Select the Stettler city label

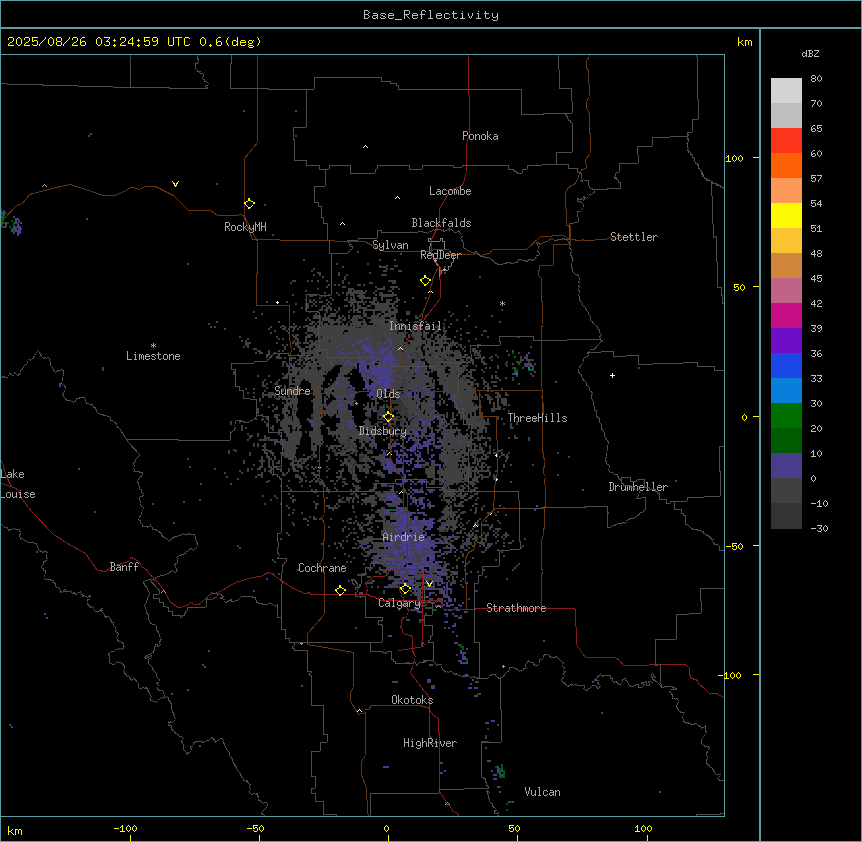point(634,237)
